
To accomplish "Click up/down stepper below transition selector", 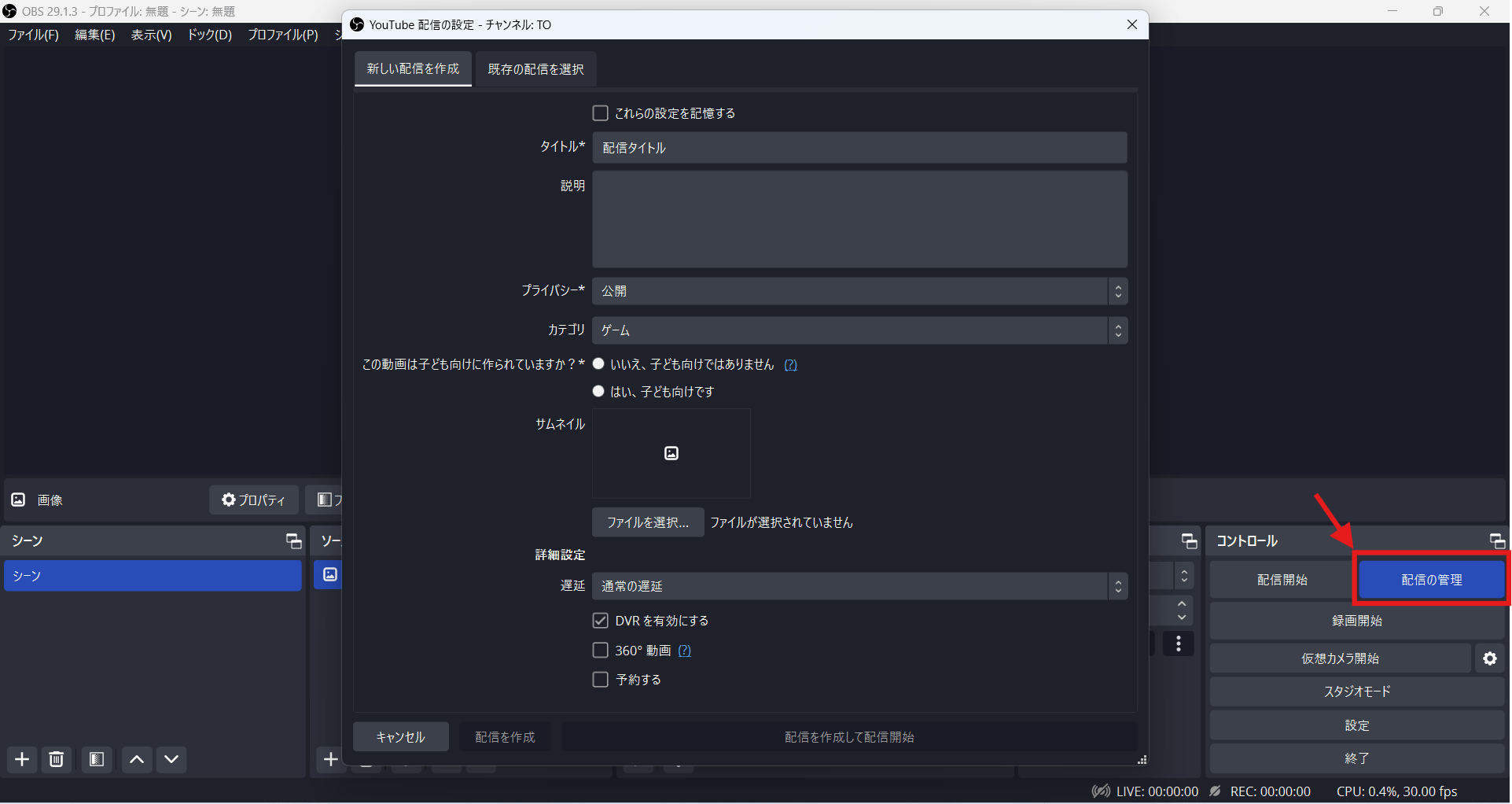I will pyautogui.click(x=1182, y=610).
